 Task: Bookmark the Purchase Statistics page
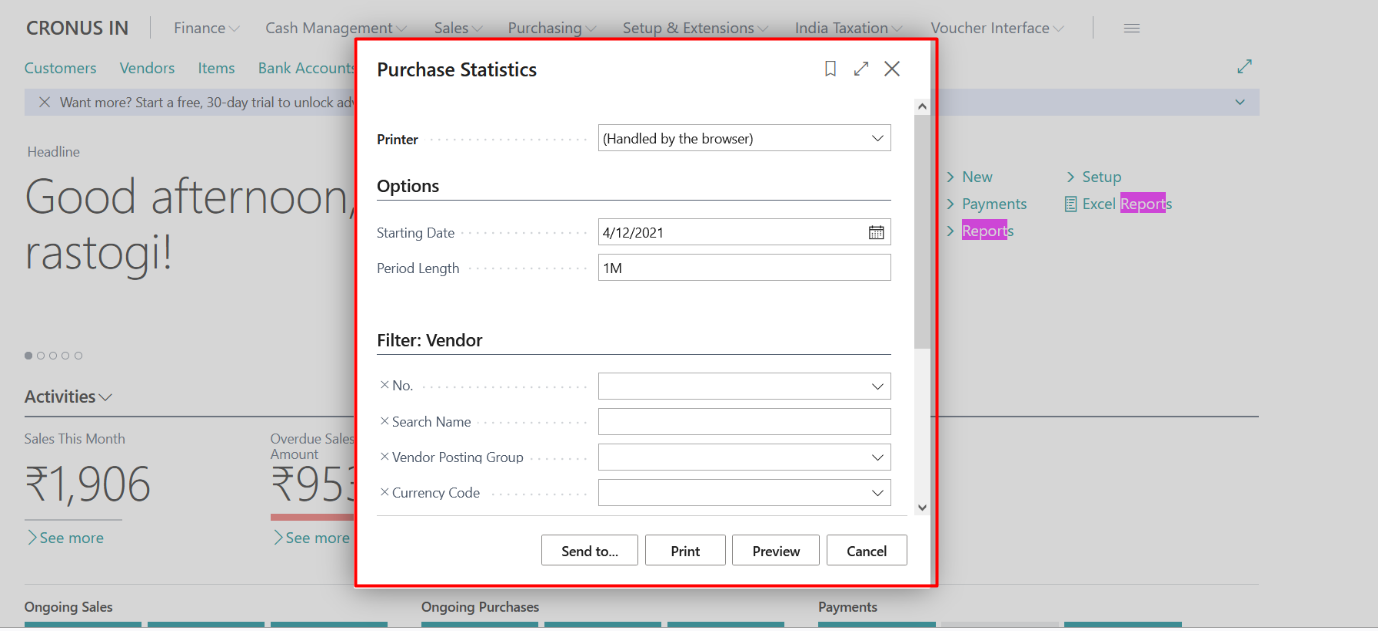(830, 68)
